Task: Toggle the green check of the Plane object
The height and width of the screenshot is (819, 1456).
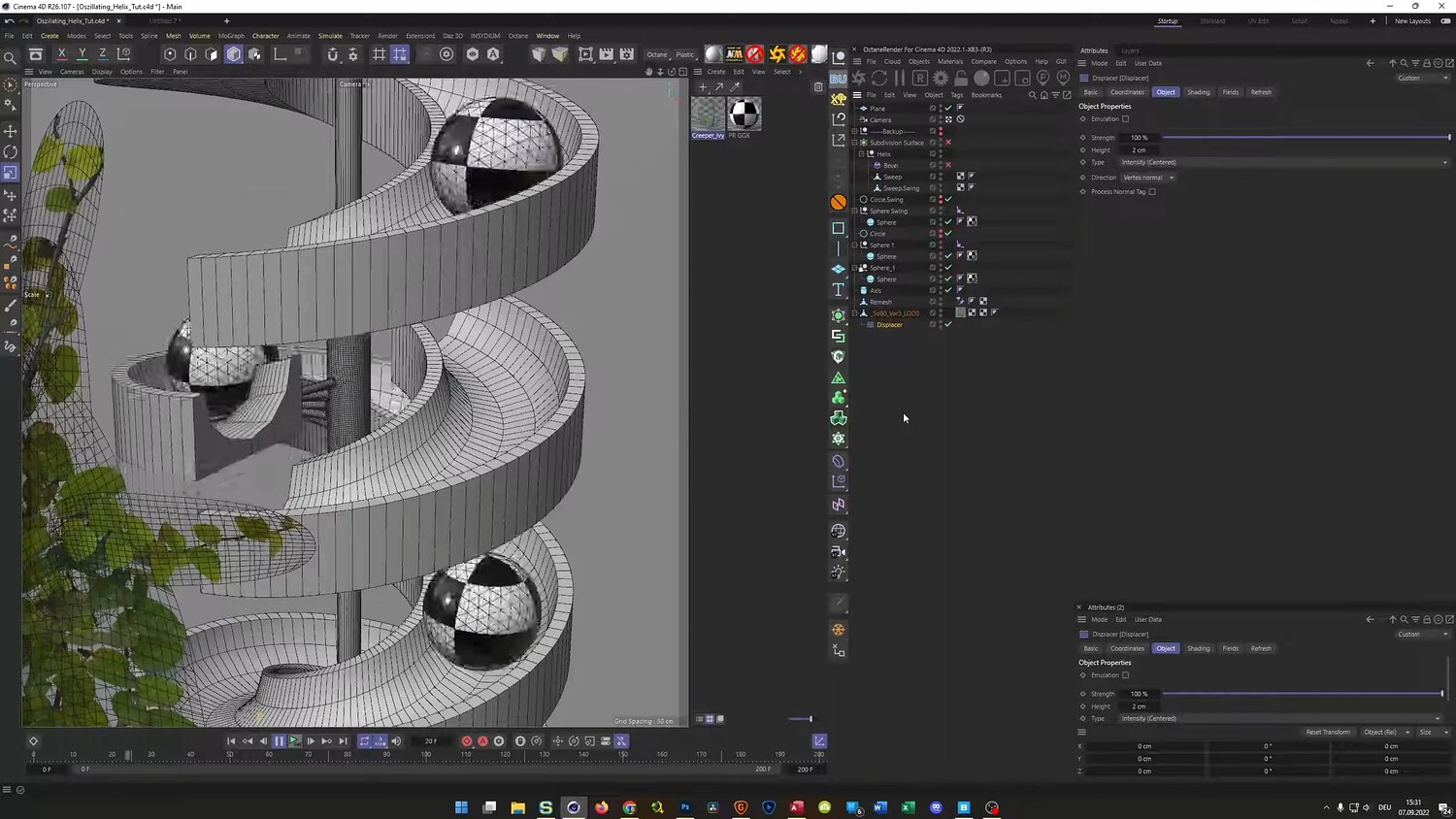Action: click(948, 108)
